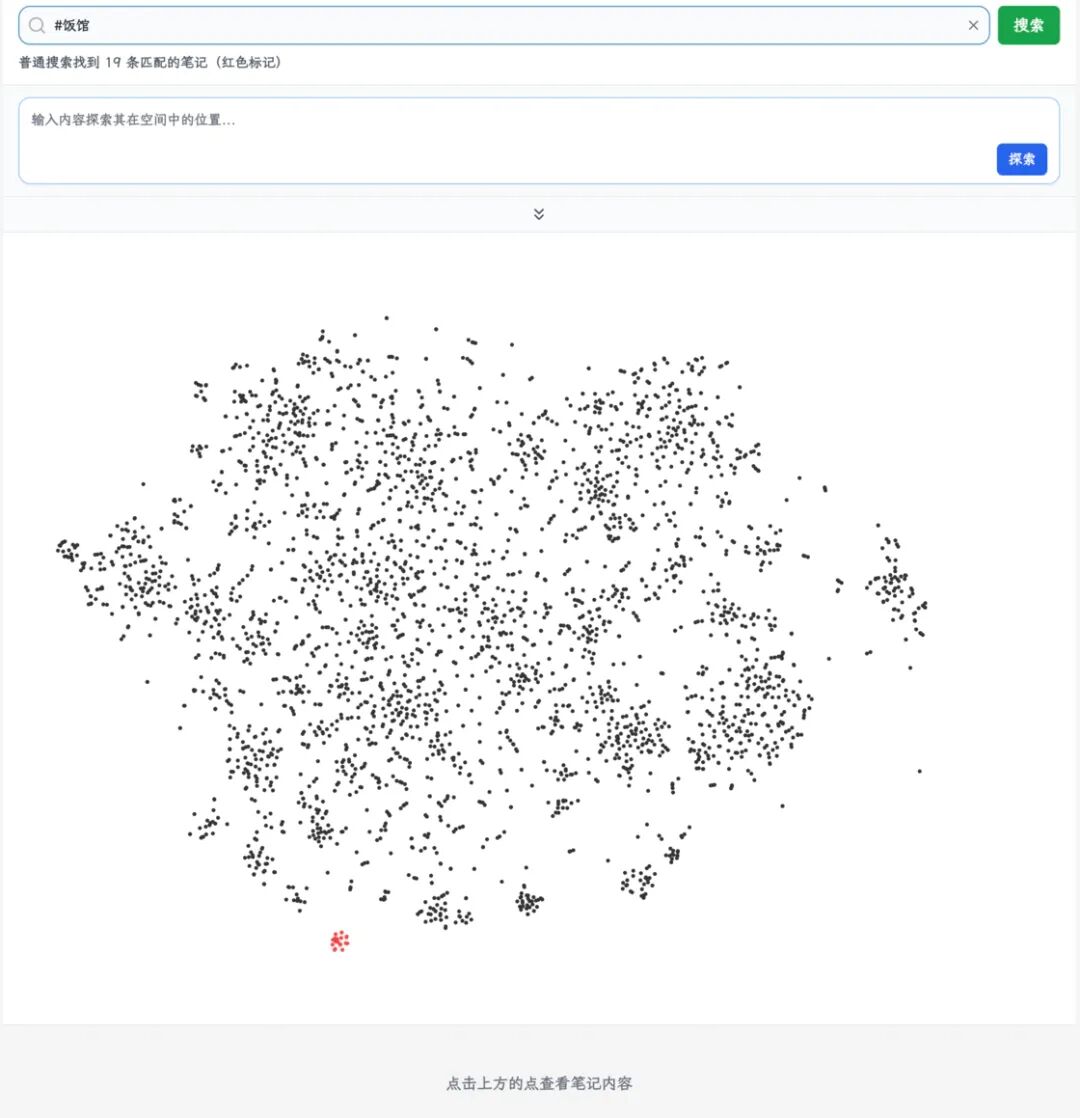The height and width of the screenshot is (1118, 1080).
Task: Collapse the panel with double-chevron arrow
Action: coord(539,214)
